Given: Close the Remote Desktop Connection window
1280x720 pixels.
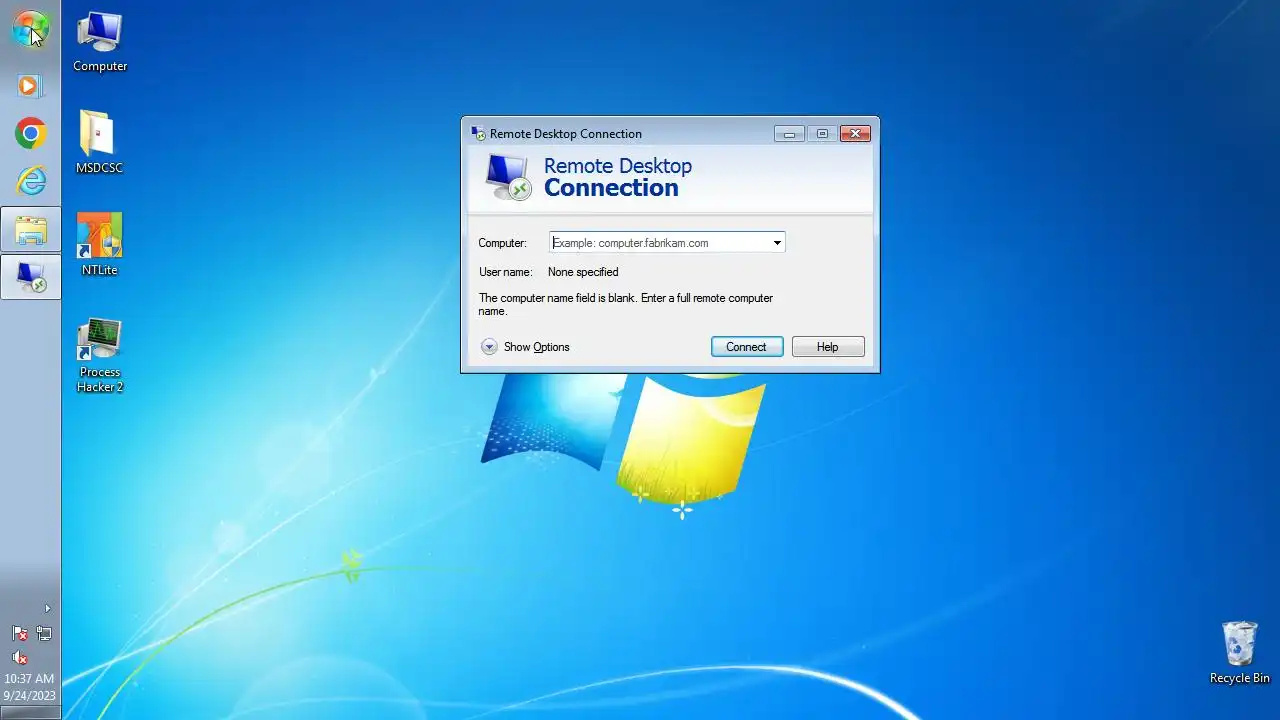Looking at the screenshot, I should click(855, 133).
